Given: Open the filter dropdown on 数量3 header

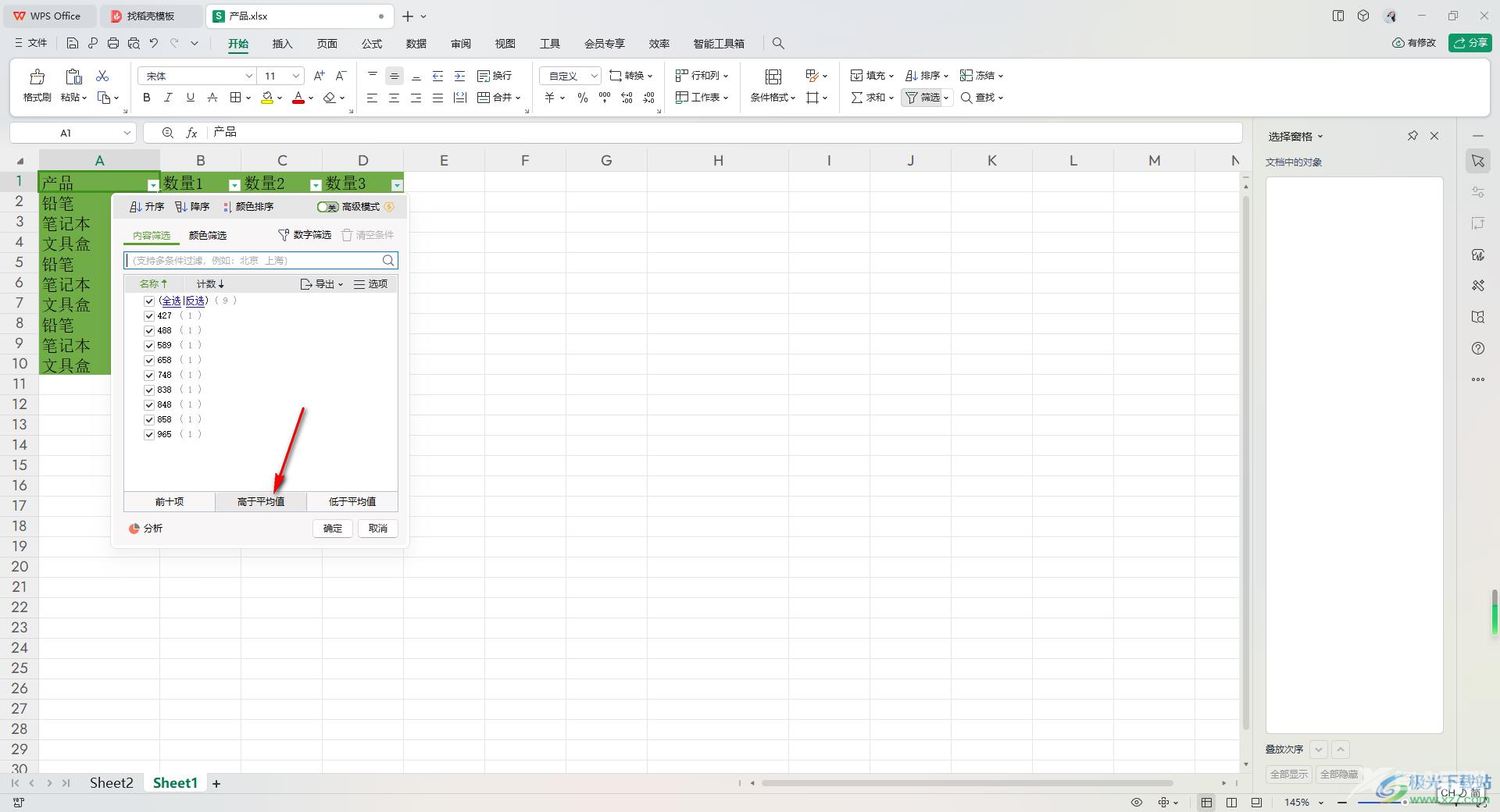Looking at the screenshot, I should point(397,185).
